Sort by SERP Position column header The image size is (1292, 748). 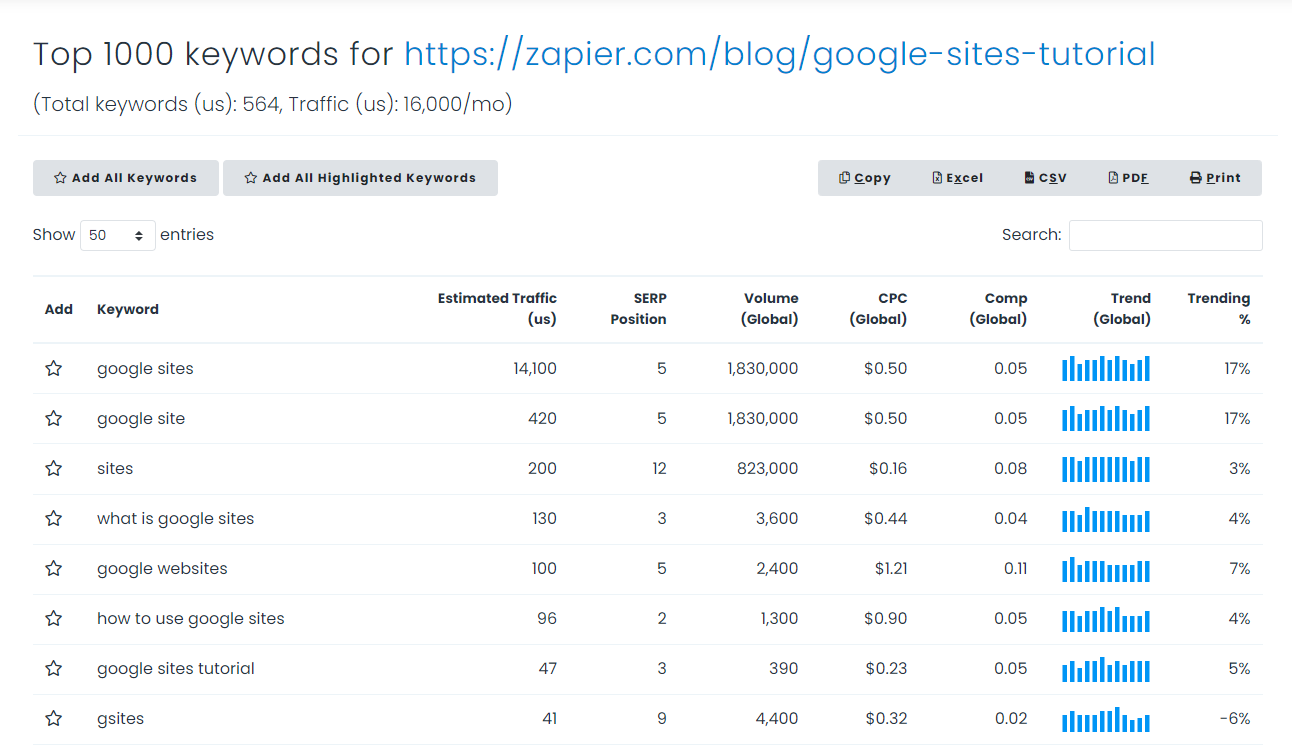pos(638,309)
